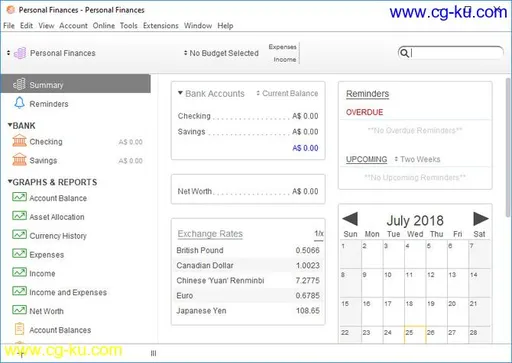This screenshot has width=512, height=363.
Task: Collapse the BANK sidebar section
Action: click(x=10, y=125)
